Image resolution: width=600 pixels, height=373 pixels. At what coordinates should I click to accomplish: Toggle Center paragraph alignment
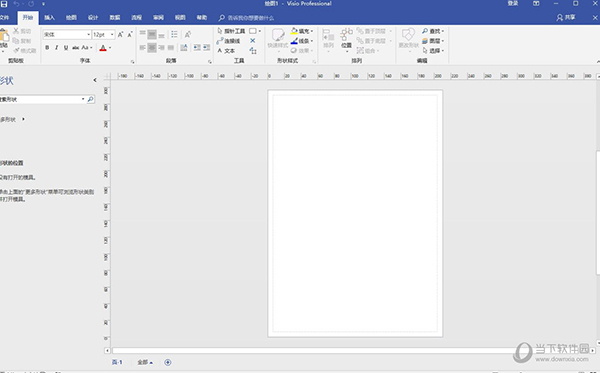(152, 47)
